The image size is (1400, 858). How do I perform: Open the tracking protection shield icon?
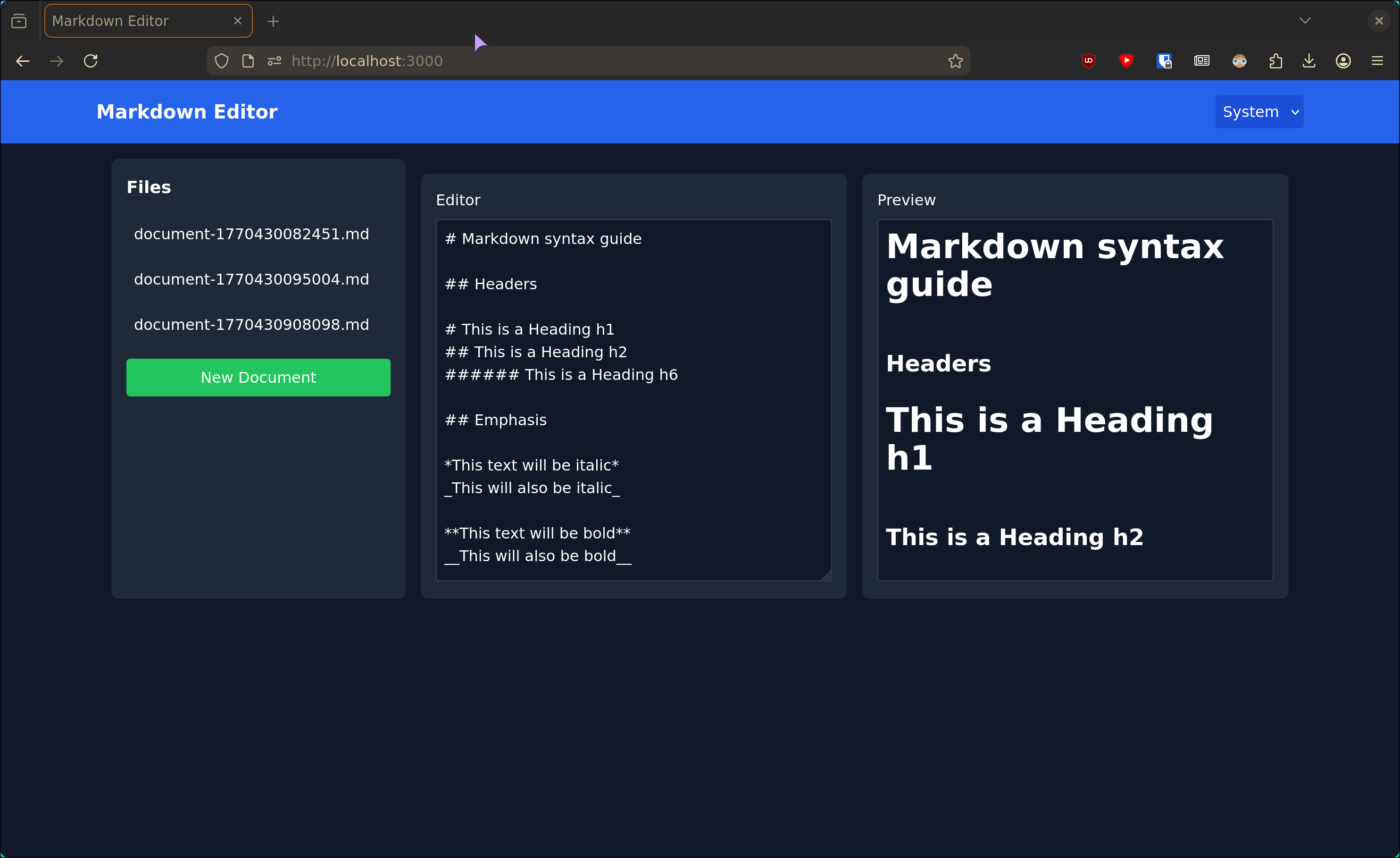point(222,61)
